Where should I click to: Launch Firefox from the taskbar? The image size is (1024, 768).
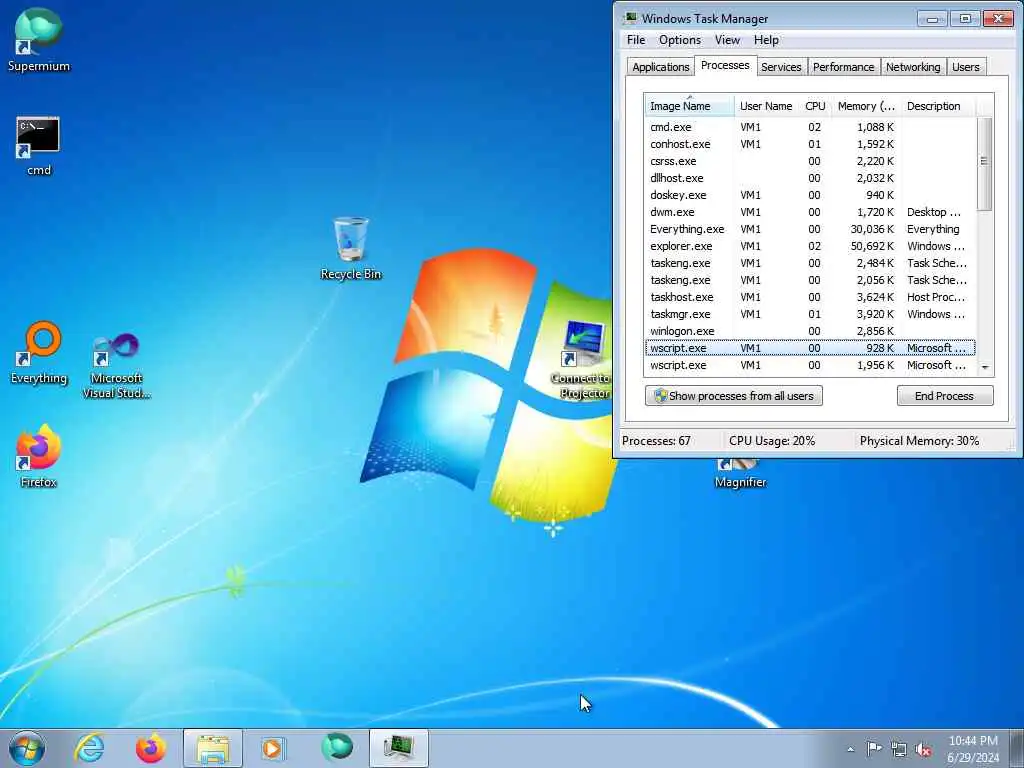[x=150, y=748]
